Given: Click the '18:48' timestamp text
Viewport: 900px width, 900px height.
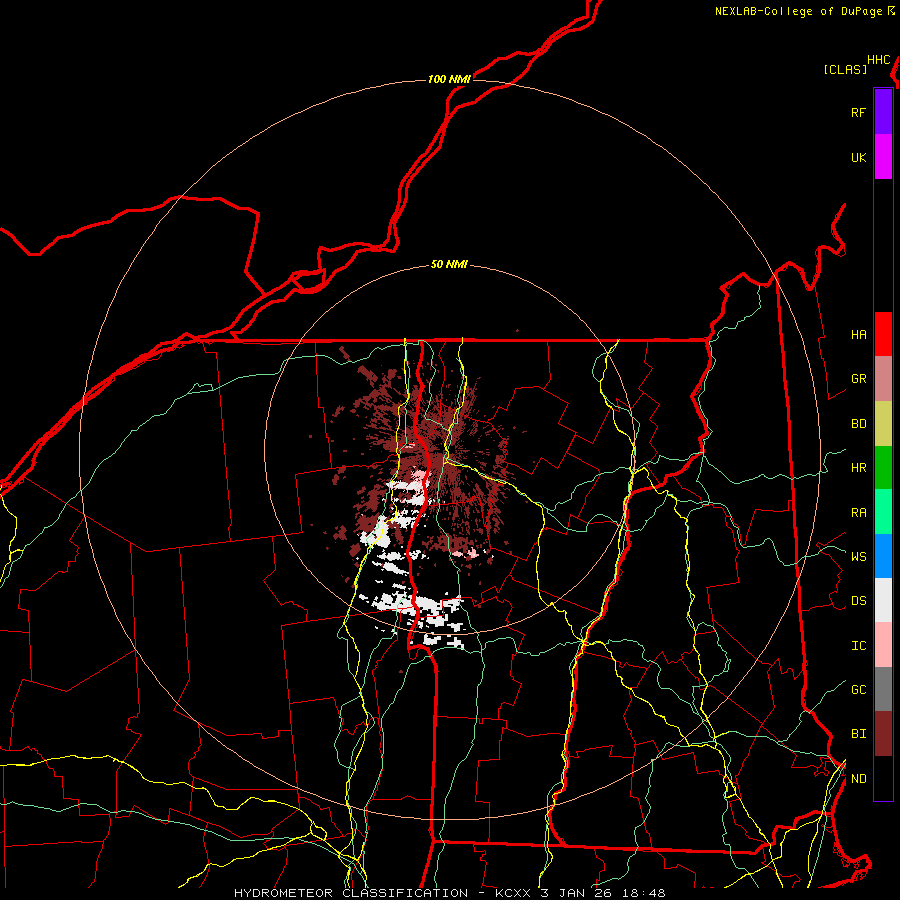Looking at the screenshot, I should tap(643, 893).
